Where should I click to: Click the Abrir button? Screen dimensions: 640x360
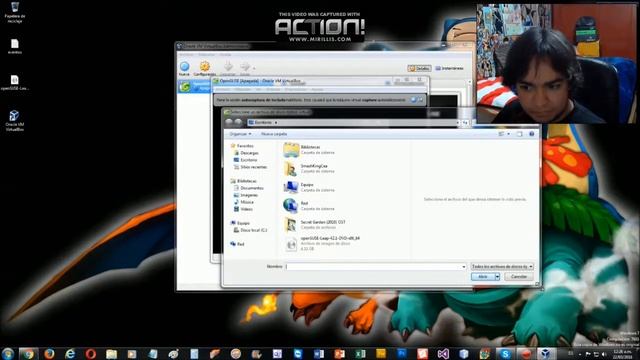tap(482, 277)
